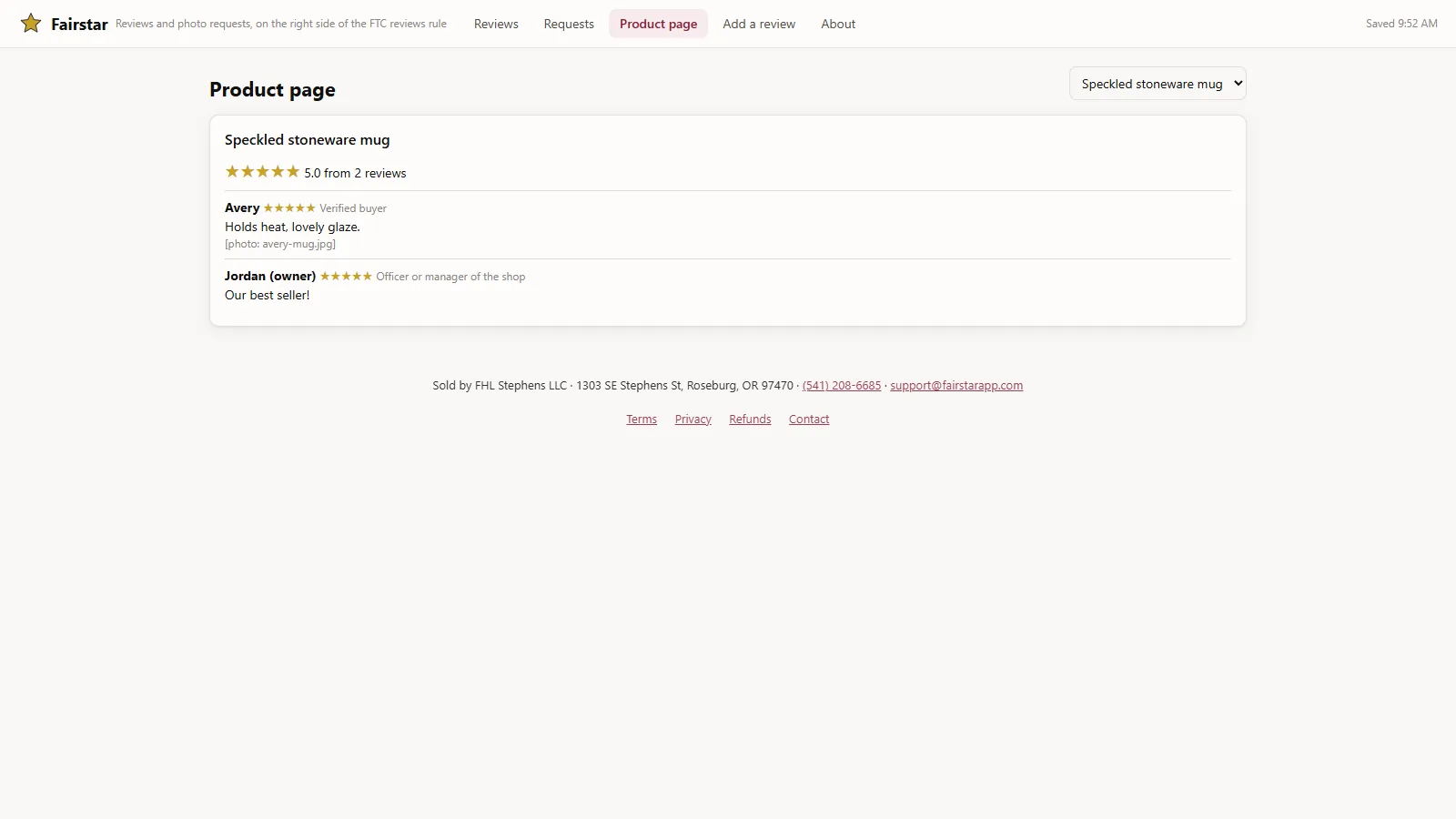
Task: Click the Verified buyer badge for Avery
Action: tap(353, 208)
